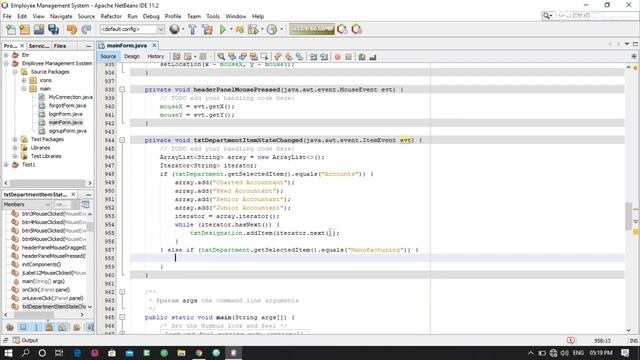Collapse the txtDepartmentItemStateChanged method code fold
The width and height of the screenshot is (640, 360).
point(122,140)
